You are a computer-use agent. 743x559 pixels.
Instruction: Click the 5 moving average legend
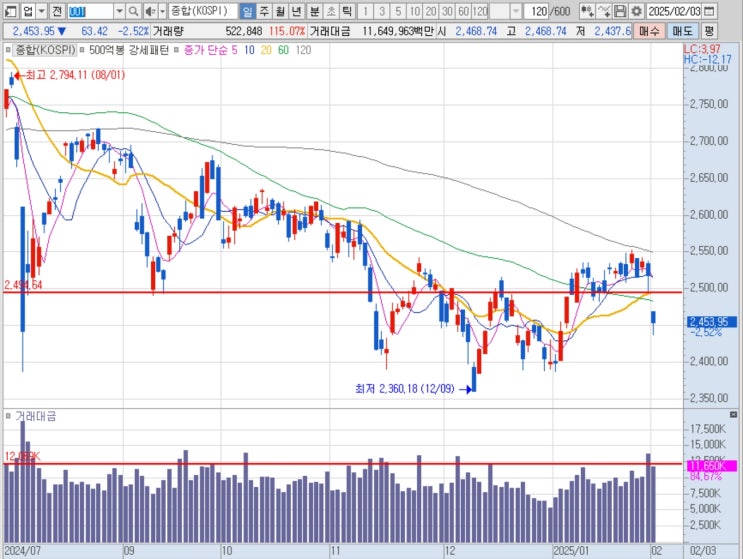[x=234, y=50]
